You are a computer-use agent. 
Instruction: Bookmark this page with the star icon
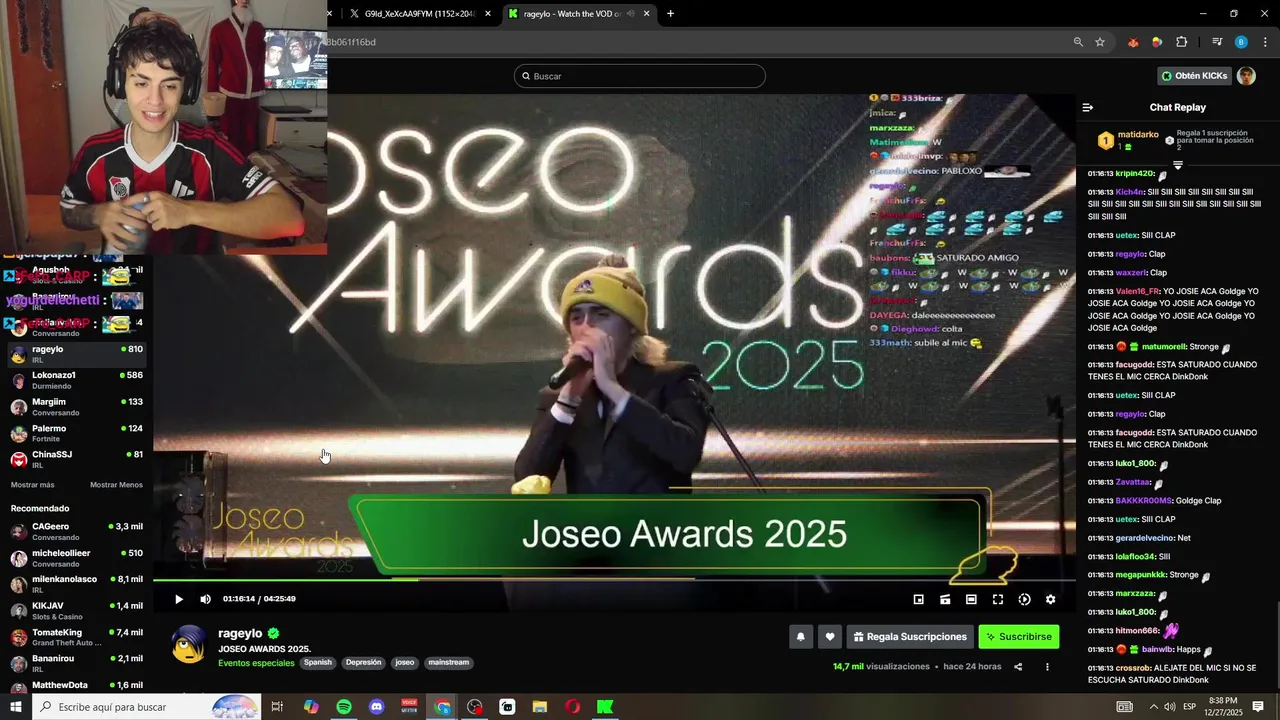1100,42
